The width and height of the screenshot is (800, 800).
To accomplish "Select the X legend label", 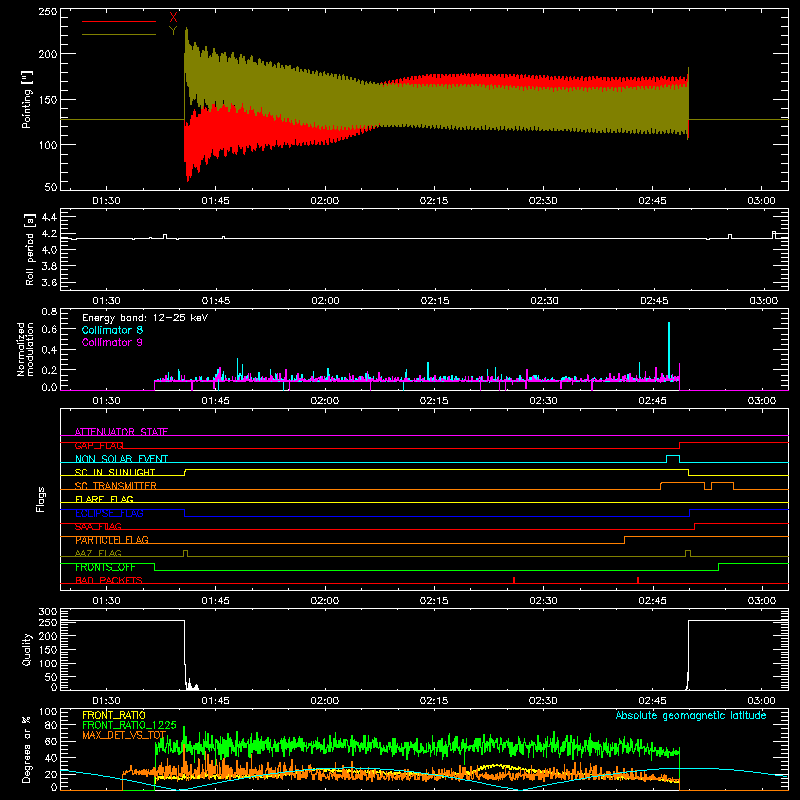I will coord(173,18).
